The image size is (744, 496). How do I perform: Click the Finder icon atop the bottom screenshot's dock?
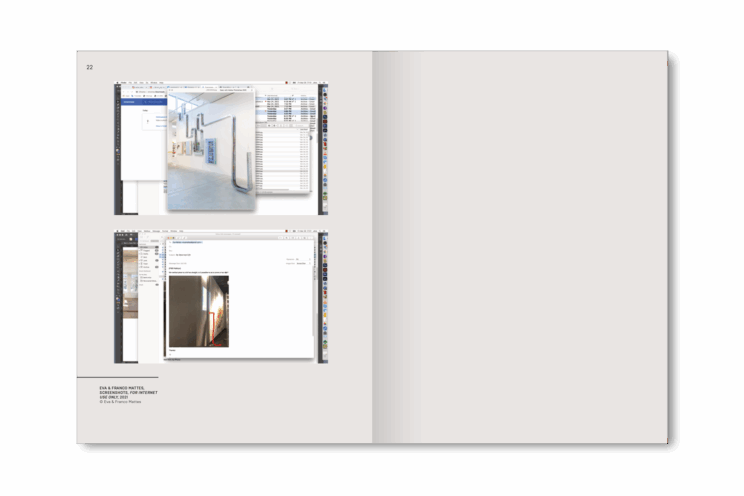(323, 239)
